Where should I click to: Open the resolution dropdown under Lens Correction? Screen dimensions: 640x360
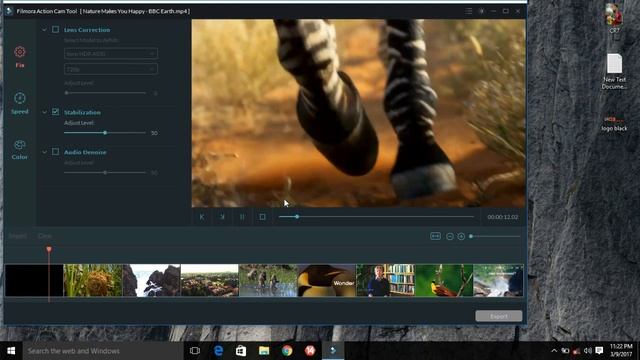pyautogui.click(x=111, y=69)
